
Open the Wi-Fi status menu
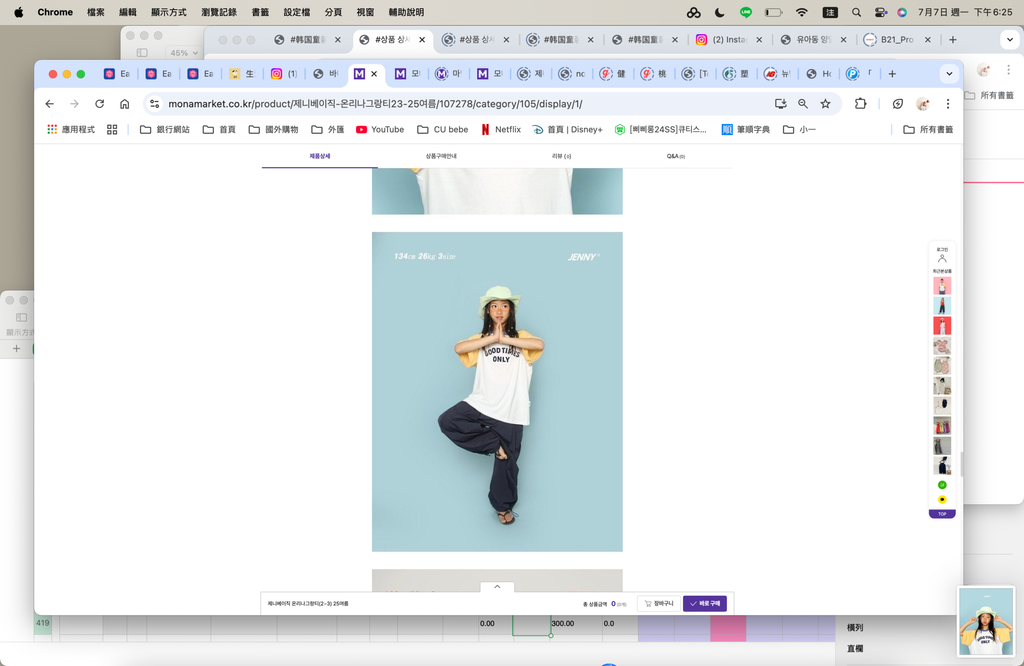coord(802,12)
